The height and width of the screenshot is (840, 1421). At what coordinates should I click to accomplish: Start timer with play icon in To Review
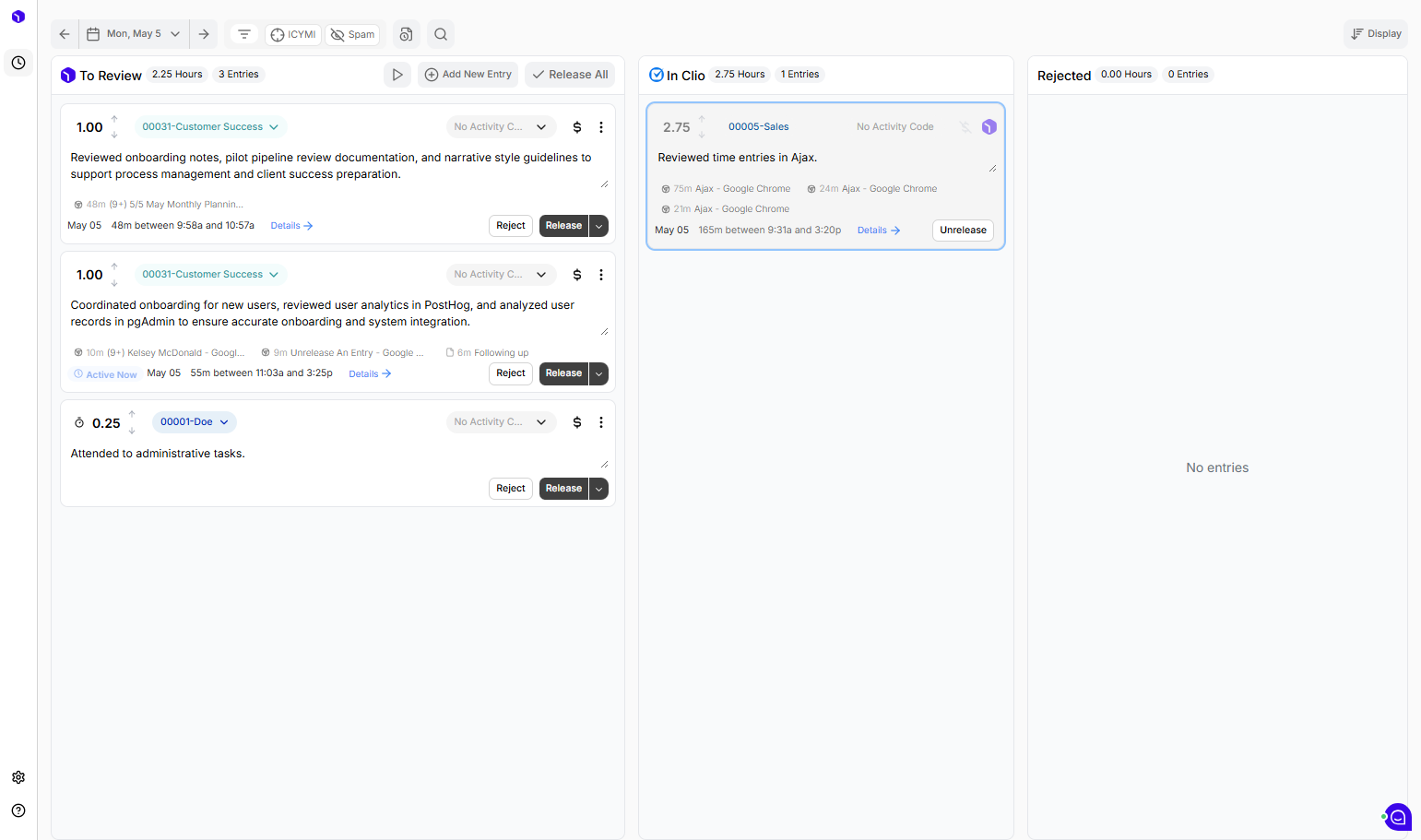pos(397,75)
